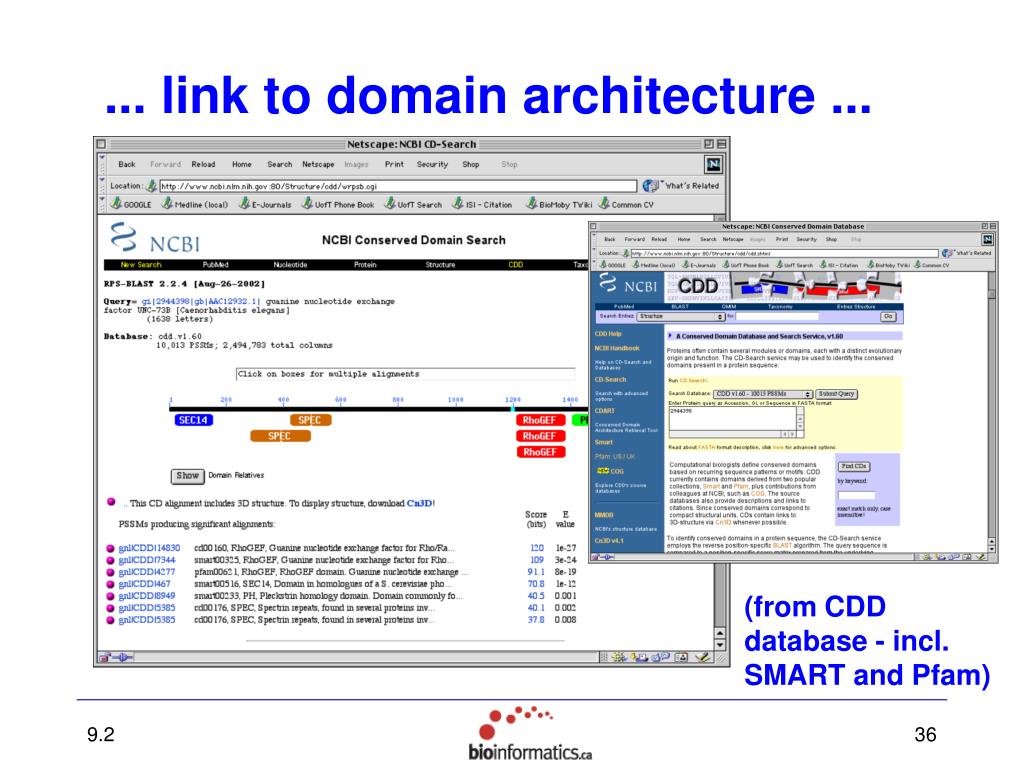Open UofT Phone Book bookmark in CD-Search window

tap(338, 204)
